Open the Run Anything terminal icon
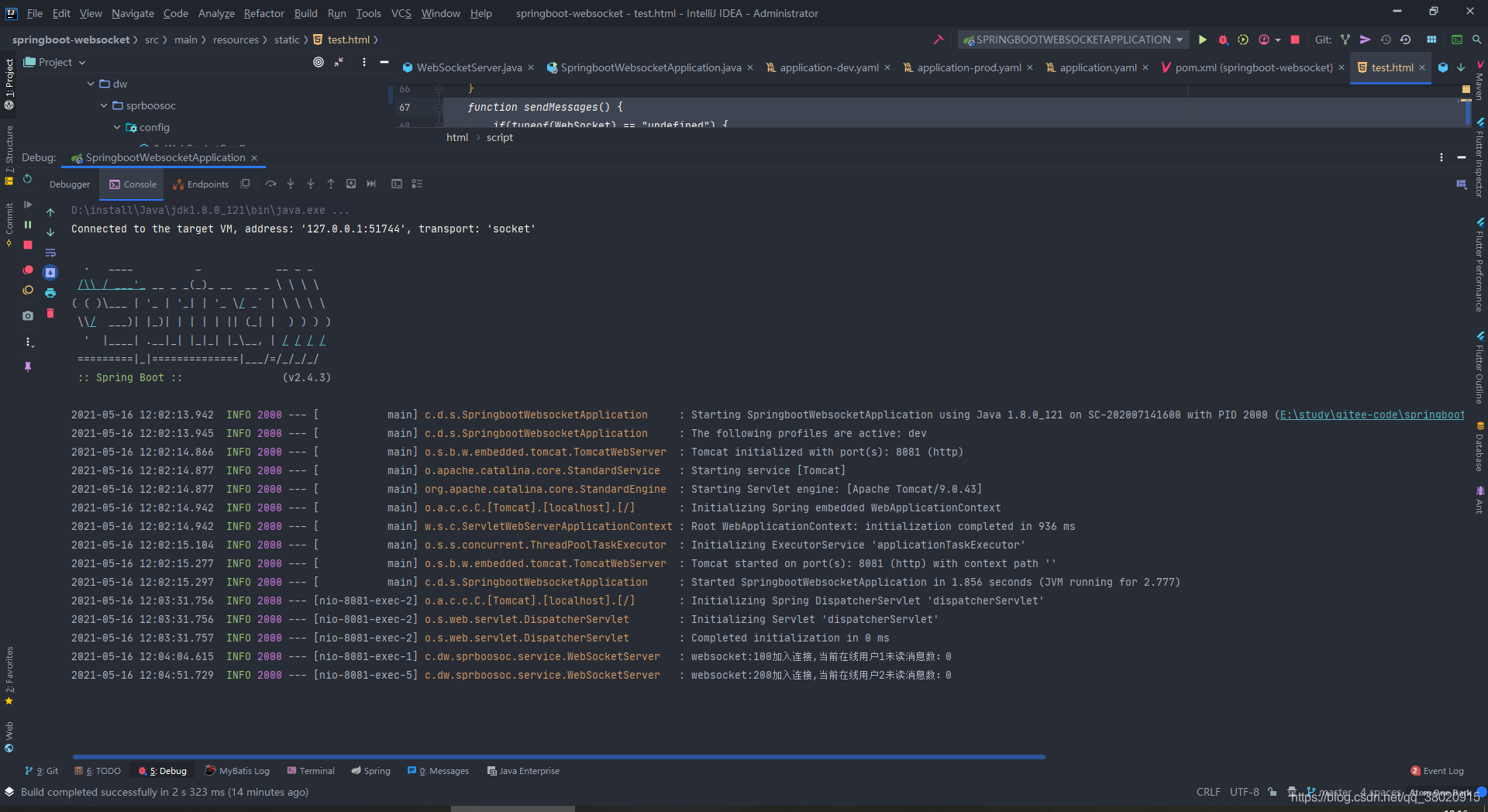Viewport: 1488px width, 812px height. click(x=1457, y=40)
